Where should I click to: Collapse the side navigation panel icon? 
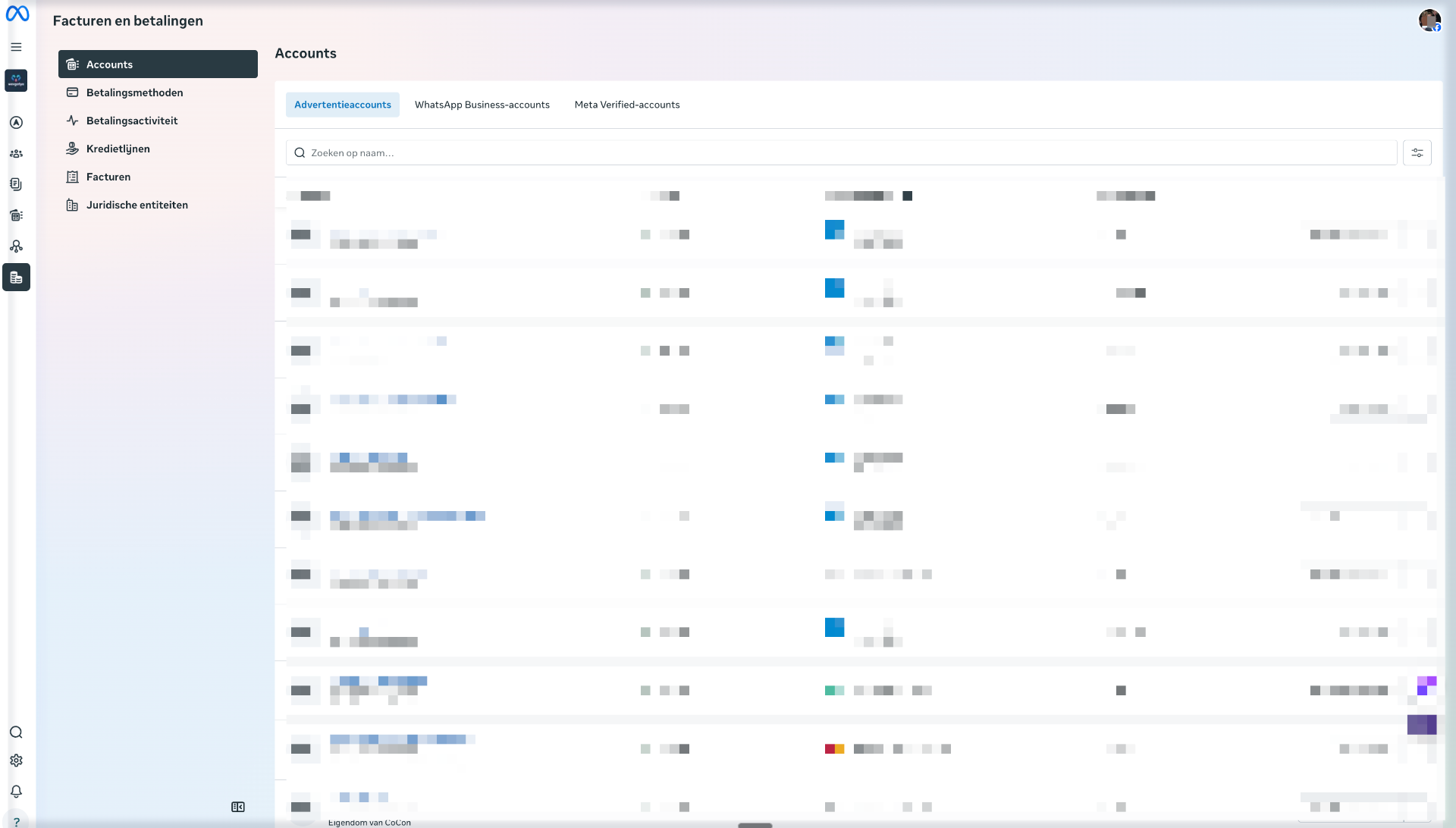(238, 808)
